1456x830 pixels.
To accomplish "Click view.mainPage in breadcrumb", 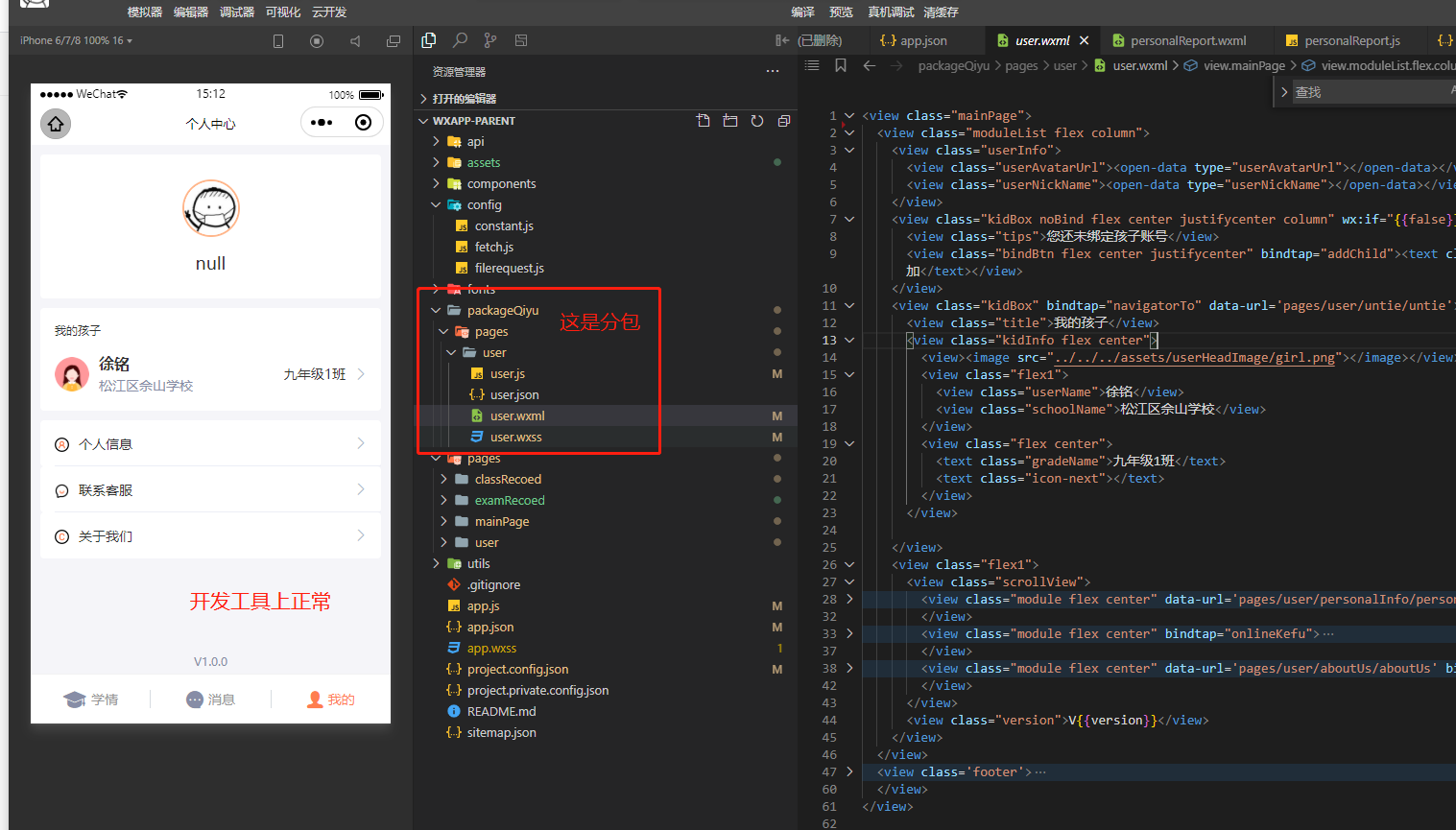I will [x=1244, y=65].
